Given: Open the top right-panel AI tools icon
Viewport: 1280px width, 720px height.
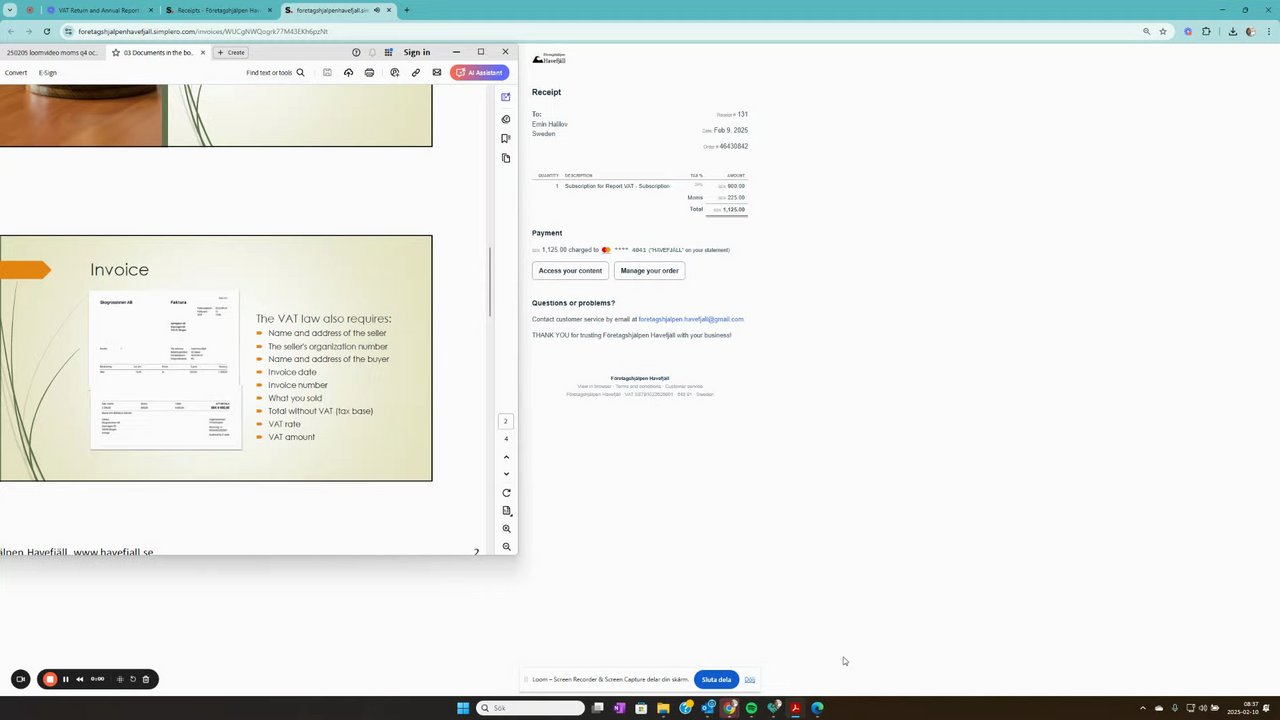Looking at the screenshot, I should click(506, 97).
